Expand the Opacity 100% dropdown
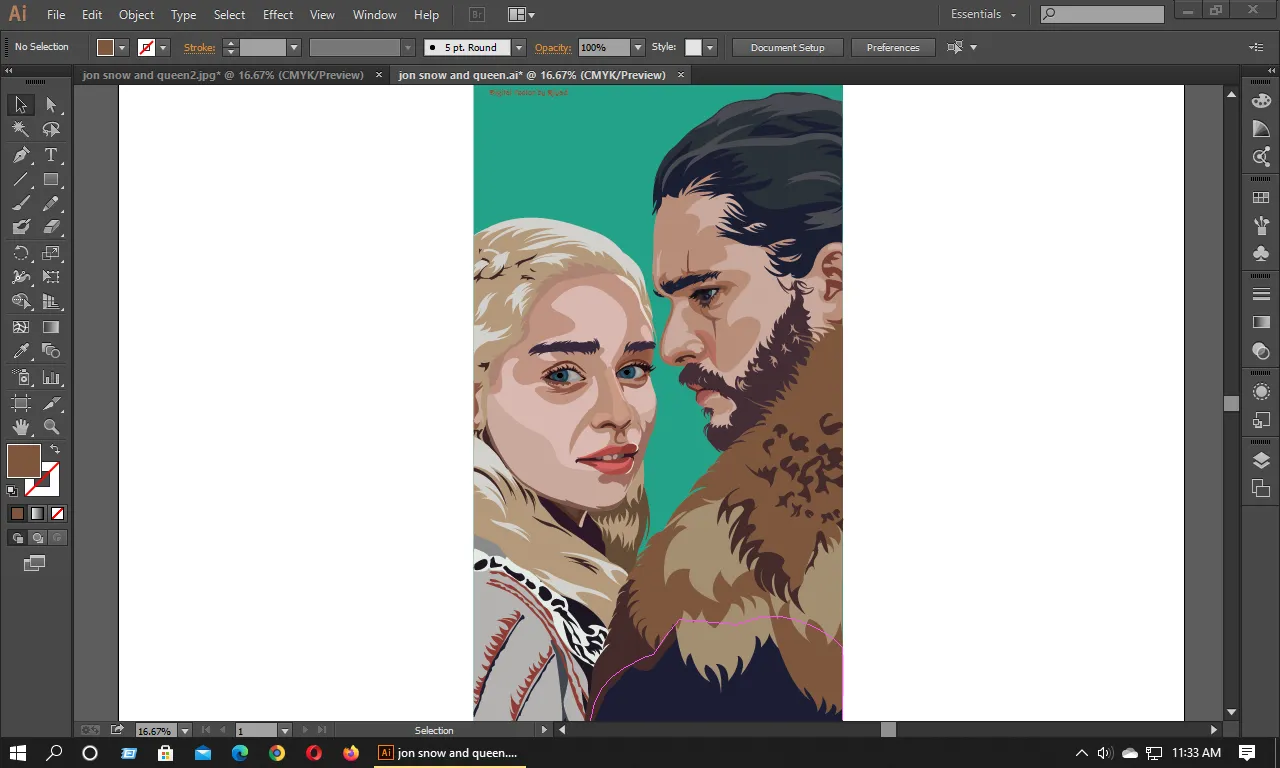Viewport: 1280px width, 768px height. [638, 47]
